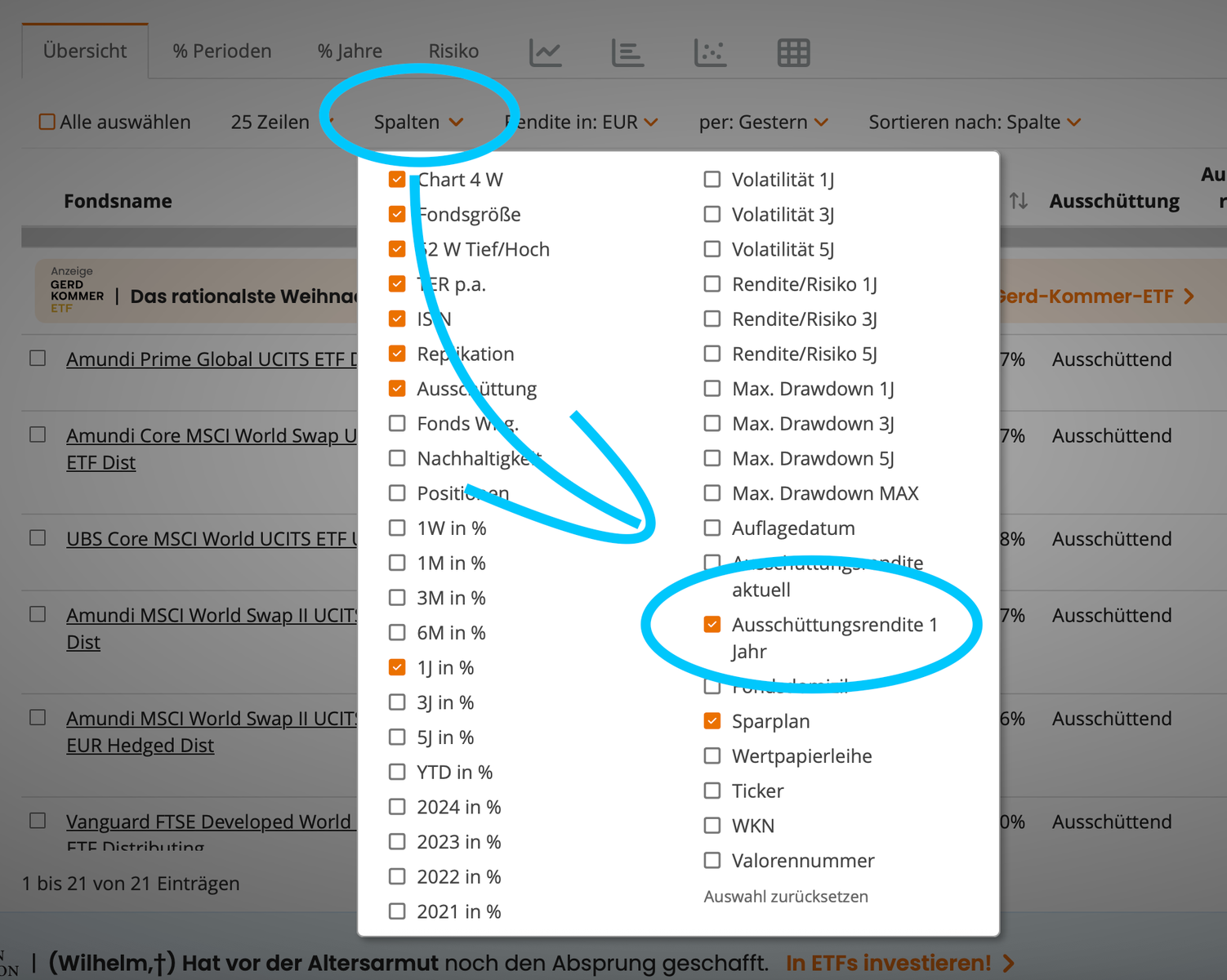
Task: Expand Sortieren nach: Spalte dropdown
Action: pyautogui.click(x=975, y=122)
